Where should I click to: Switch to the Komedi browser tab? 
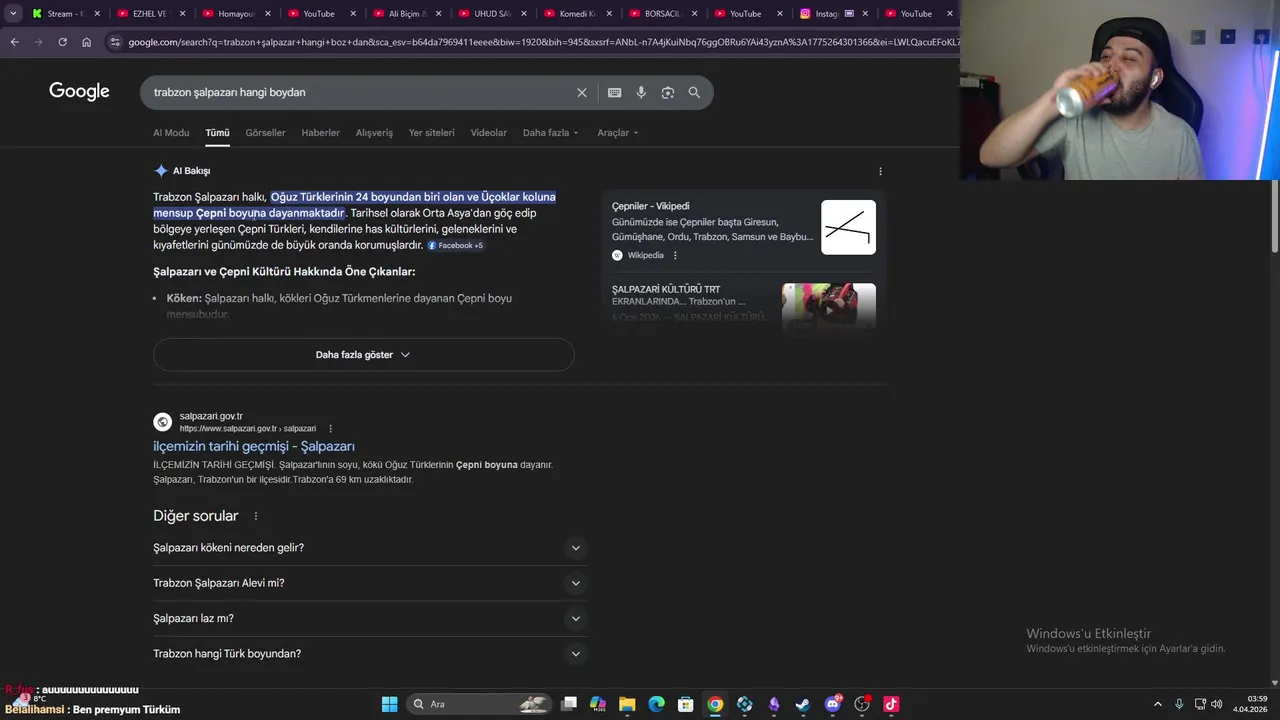click(577, 14)
